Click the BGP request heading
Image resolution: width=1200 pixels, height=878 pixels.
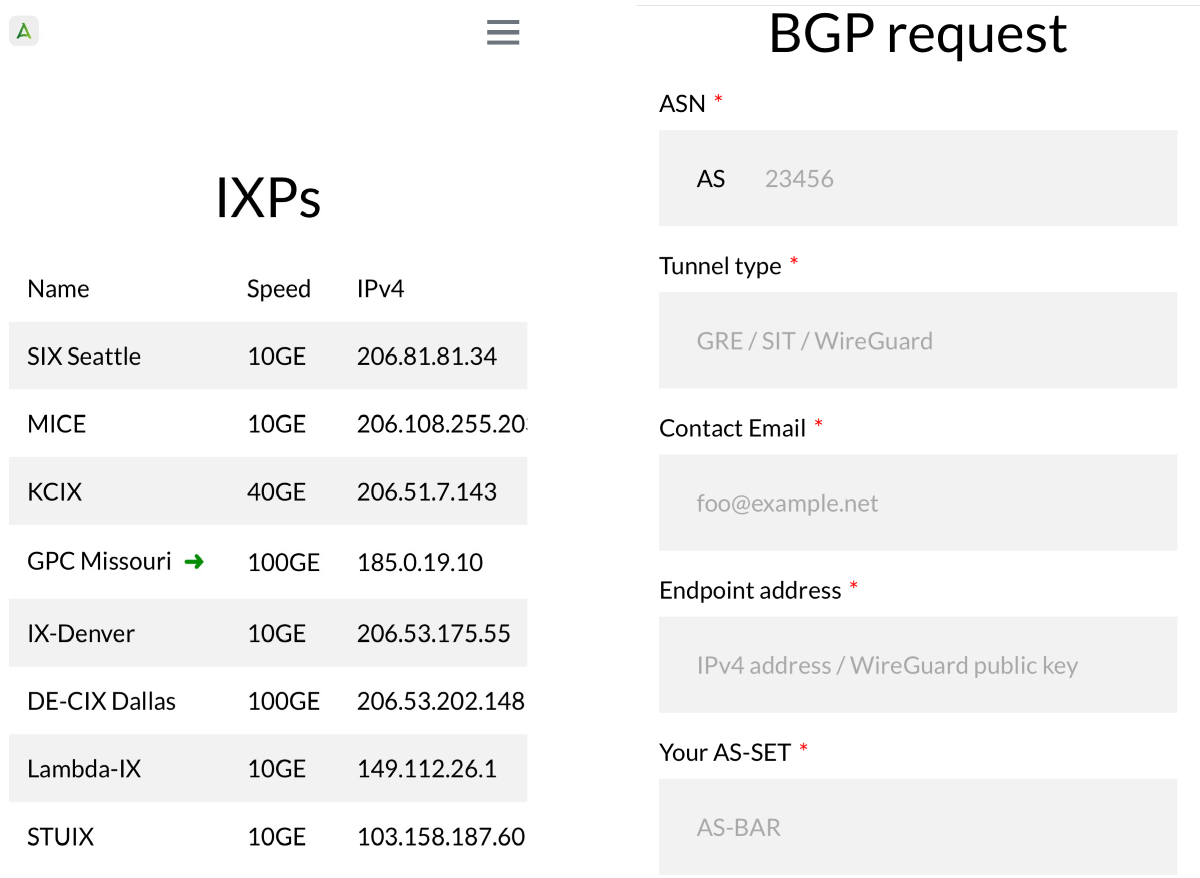pyautogui.click(x=918, y=33)
